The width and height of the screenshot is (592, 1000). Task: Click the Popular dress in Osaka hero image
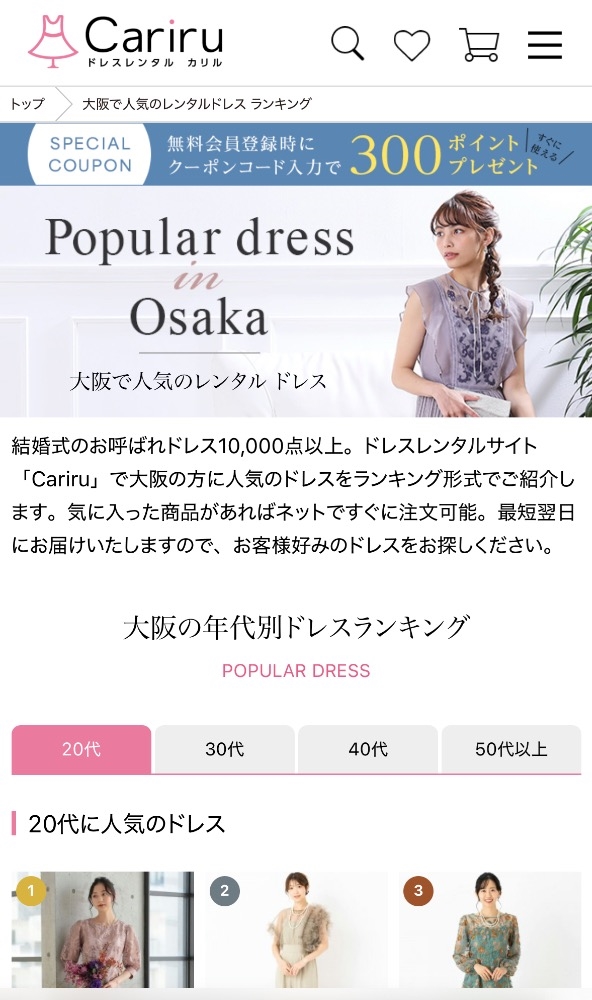(x=296, y=301)
